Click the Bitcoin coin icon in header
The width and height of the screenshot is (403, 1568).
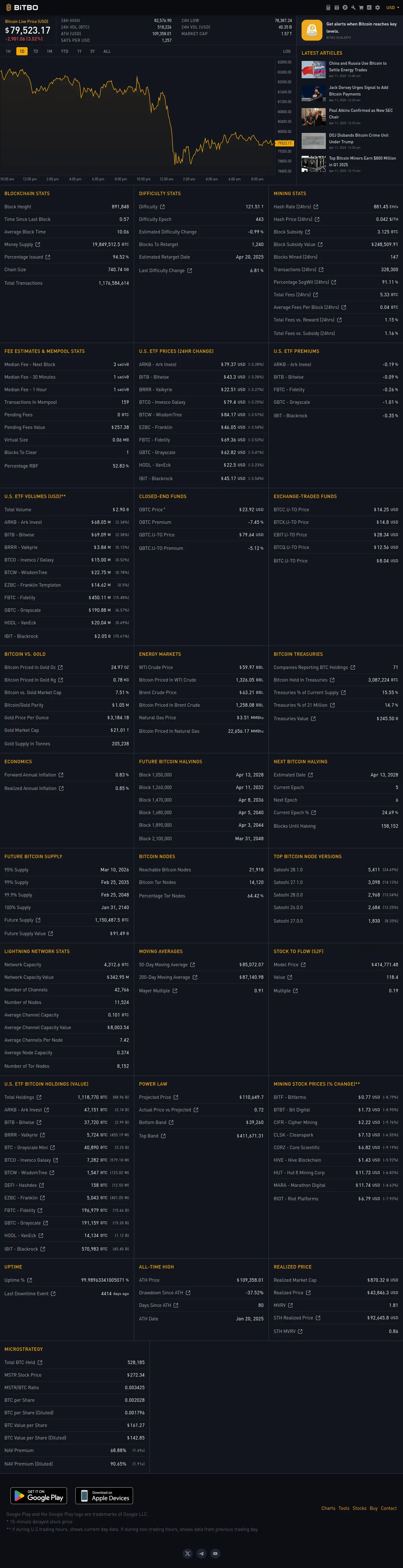coord(345,7)
